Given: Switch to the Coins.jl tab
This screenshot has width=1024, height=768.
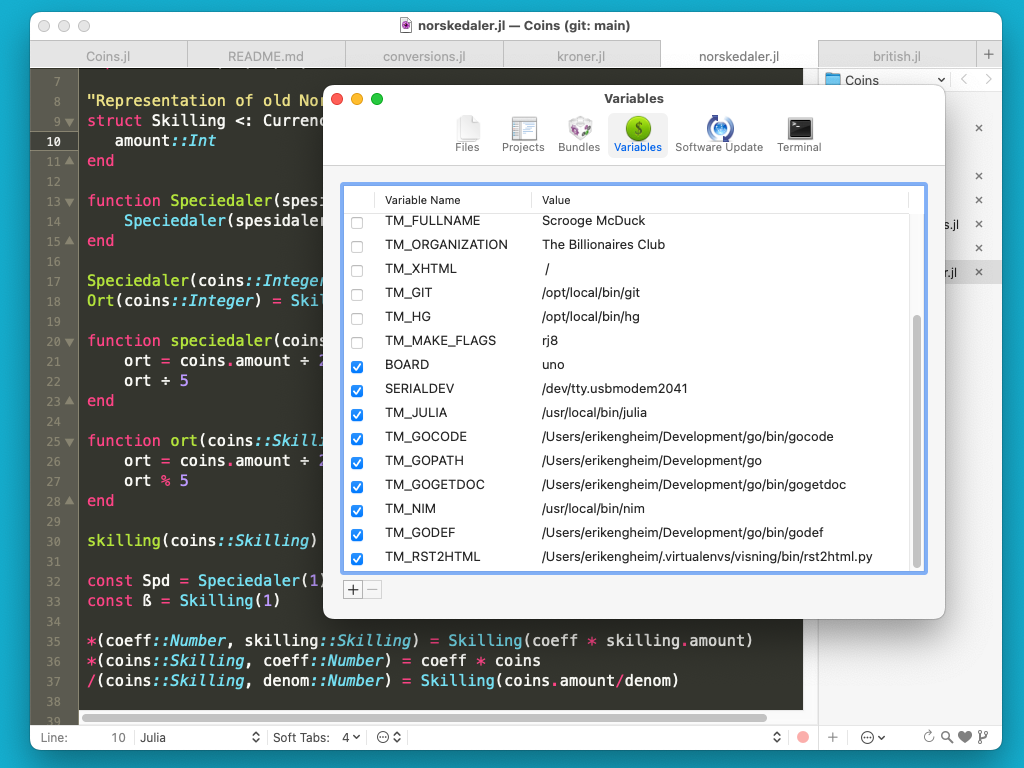Looking at the screenshot, I should pos(108,56).
